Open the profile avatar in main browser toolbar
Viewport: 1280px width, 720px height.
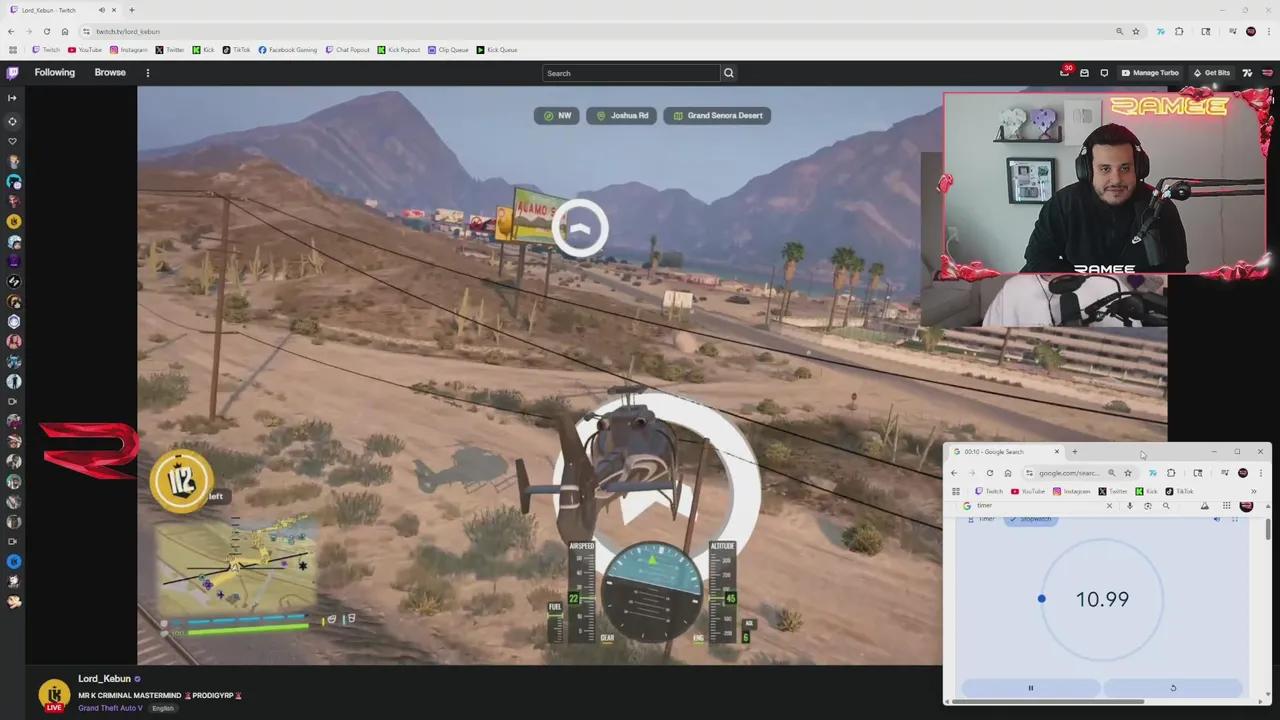click(1251, 31)
